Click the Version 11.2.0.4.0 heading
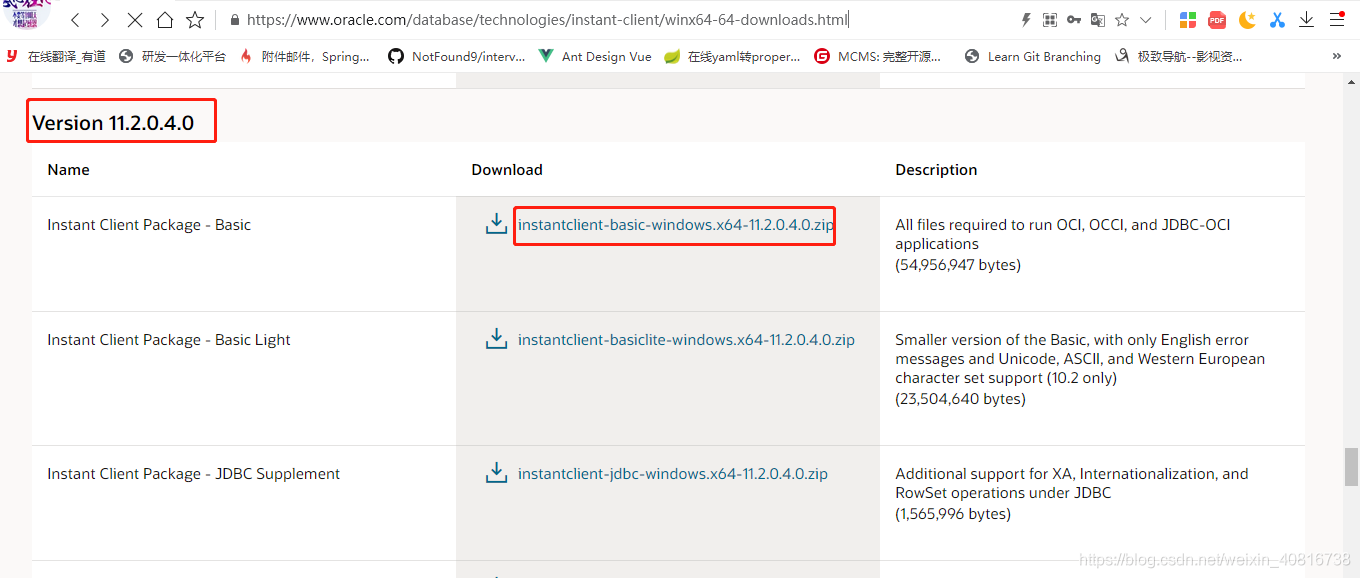This screenshot has width=1360, height=578. (x=113, y=123)
